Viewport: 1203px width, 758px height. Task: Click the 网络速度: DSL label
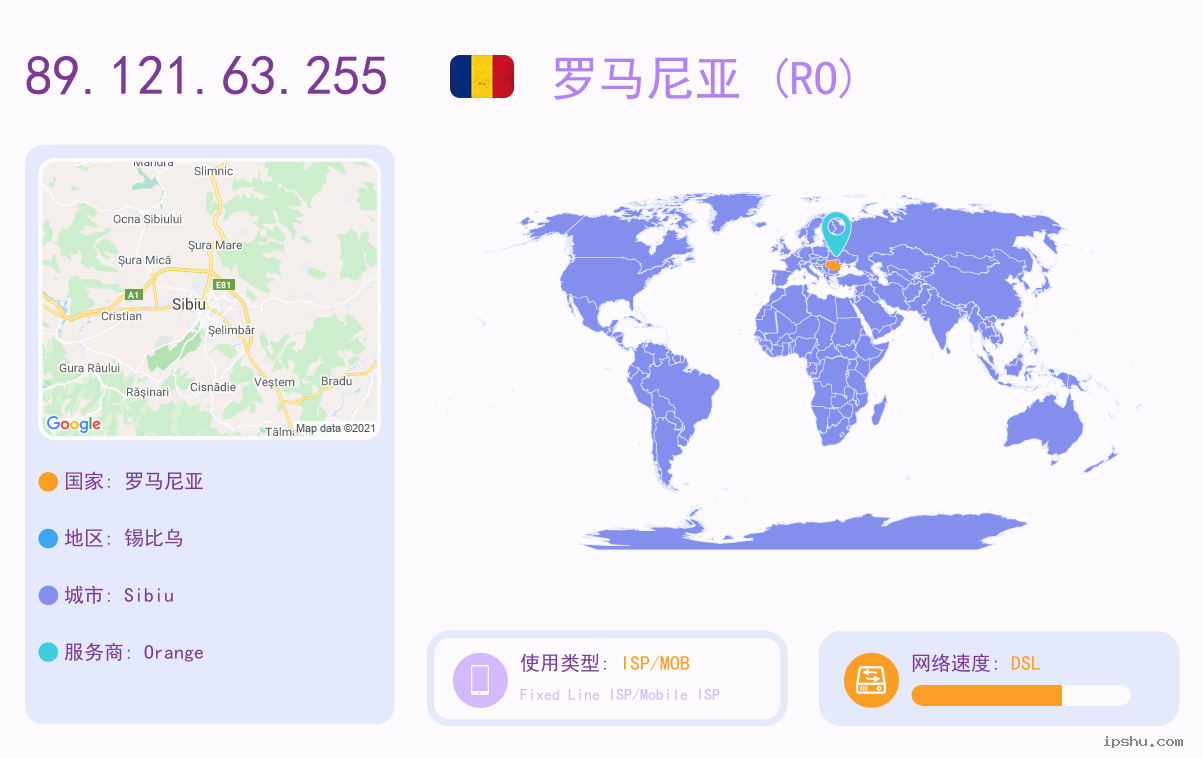click(x=976, y=663)
